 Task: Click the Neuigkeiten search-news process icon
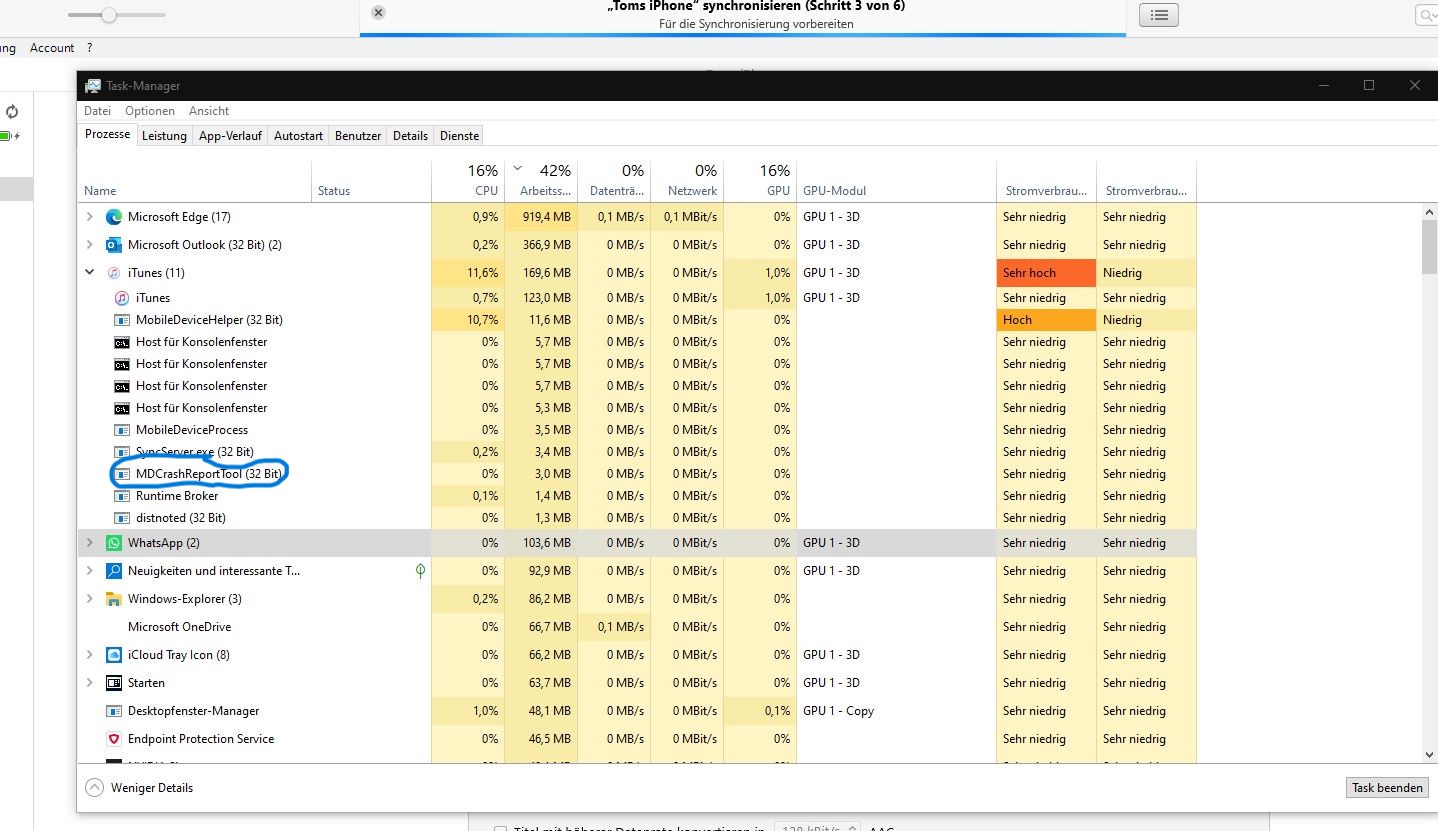click(113, 571)
